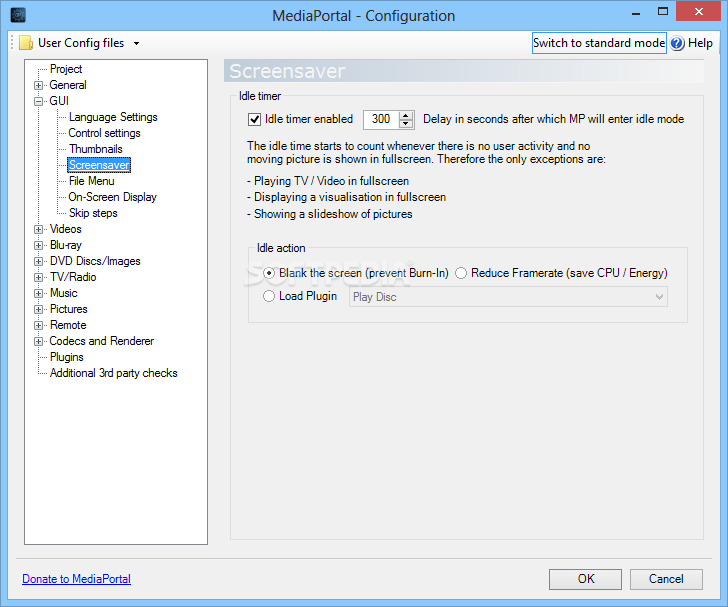
Task: Open Additional 3rd party checks
Action: pos(113,373)
